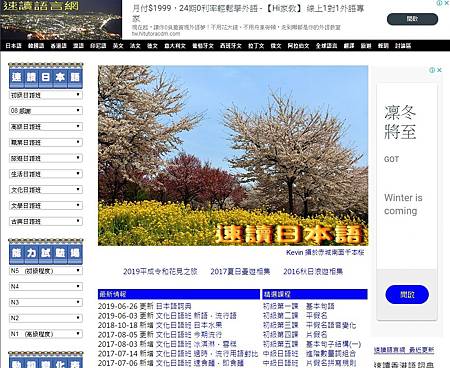
Task: Click the 速讀日本語 section header banner
Action: click(x=46, y=76)
